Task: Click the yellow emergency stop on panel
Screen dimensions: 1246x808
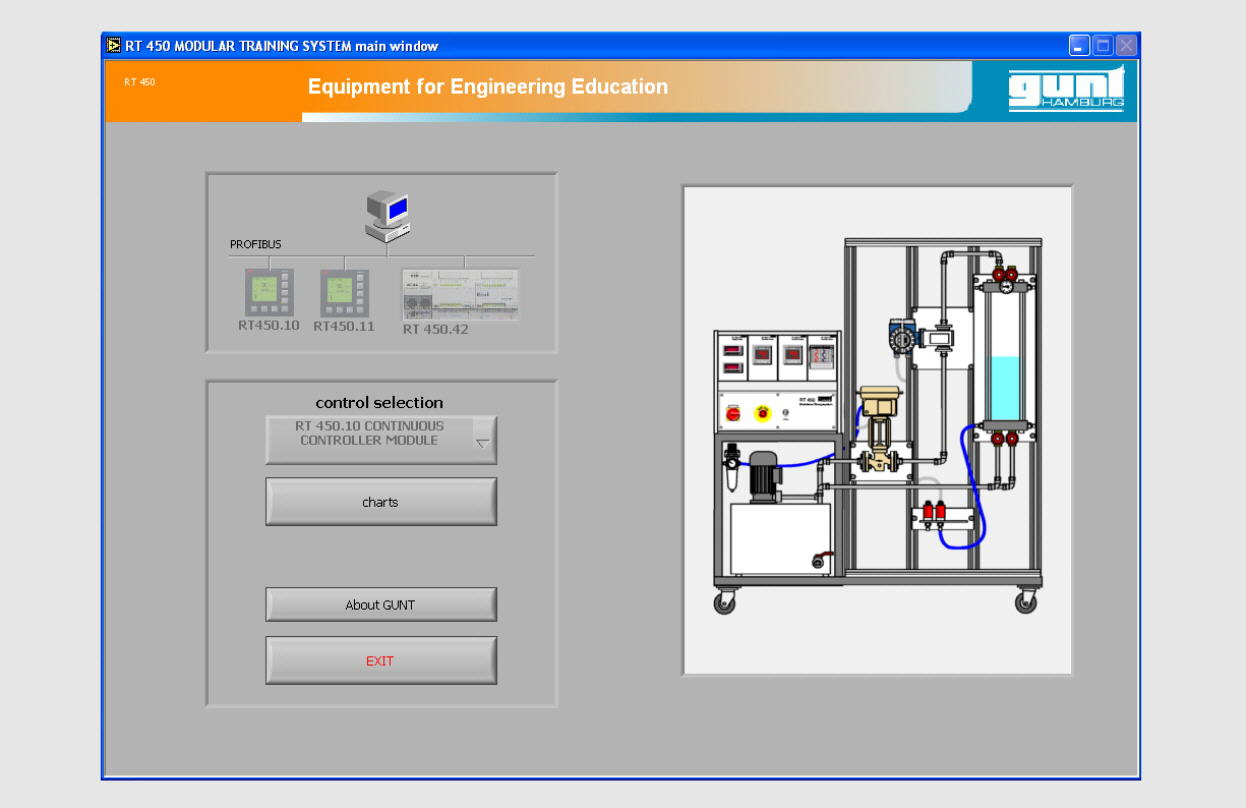Action: 762,411
